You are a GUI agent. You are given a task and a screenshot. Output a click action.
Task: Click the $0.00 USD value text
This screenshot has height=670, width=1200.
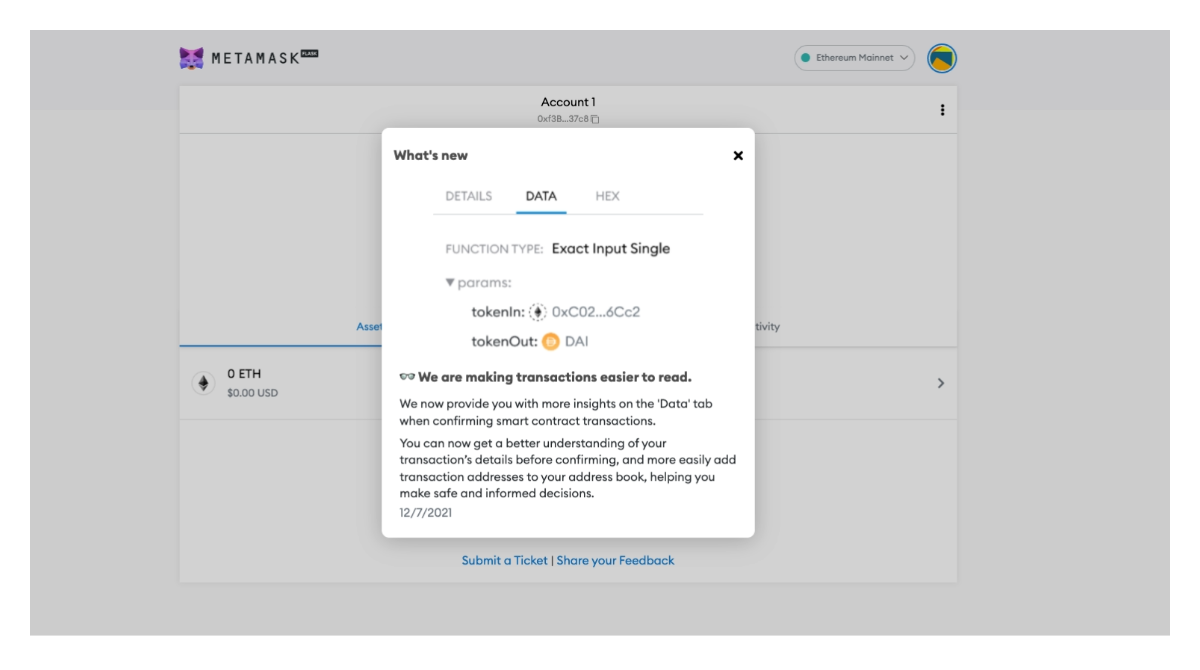[x=253, y=393]
